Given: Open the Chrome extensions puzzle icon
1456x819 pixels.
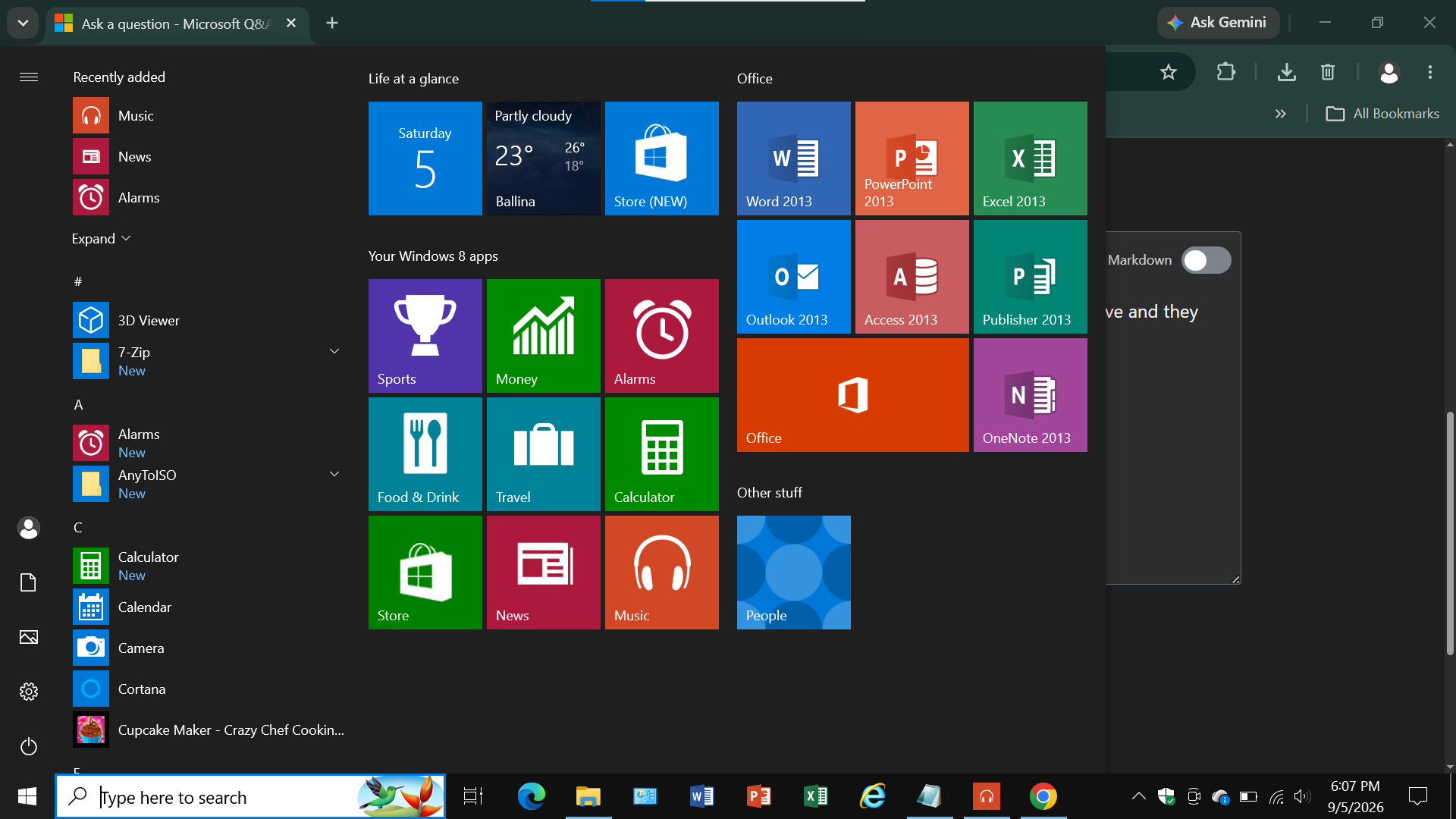Looking at the screenshot, I should pos(1226,72).
